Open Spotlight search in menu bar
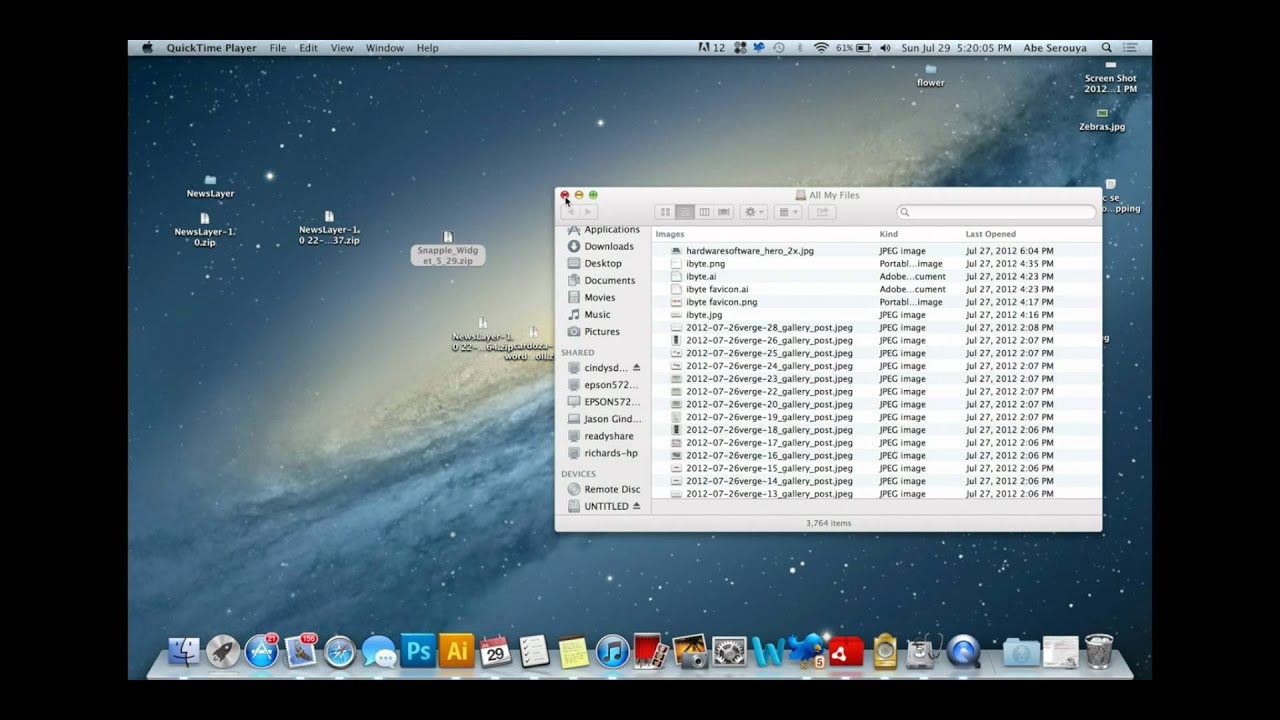Image resolution: width=1280 pixels, height=720 pixels. pos(1106,47)
